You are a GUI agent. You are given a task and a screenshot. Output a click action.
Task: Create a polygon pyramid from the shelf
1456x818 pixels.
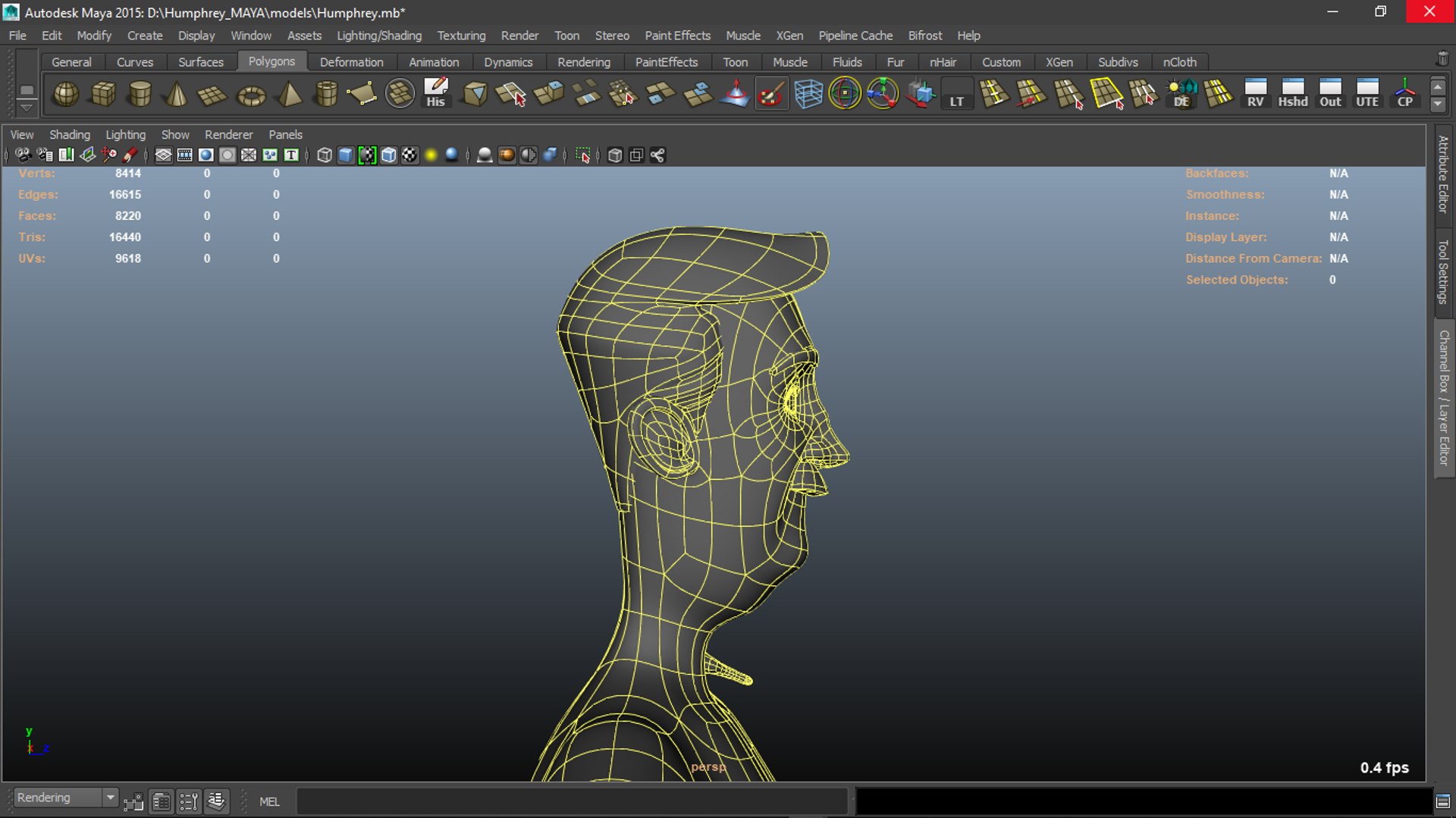[289, 94]
